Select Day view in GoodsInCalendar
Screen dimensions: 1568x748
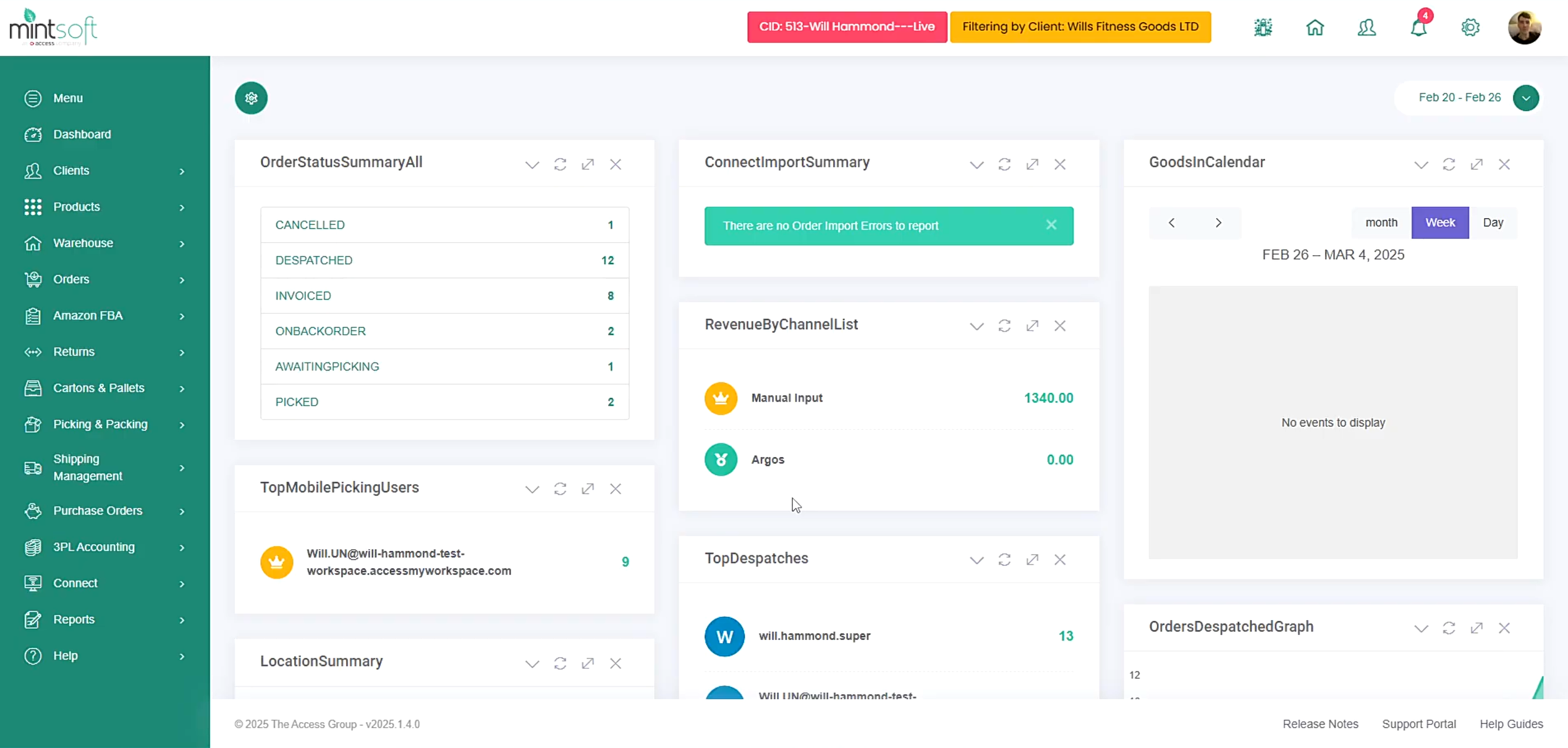1493,222
